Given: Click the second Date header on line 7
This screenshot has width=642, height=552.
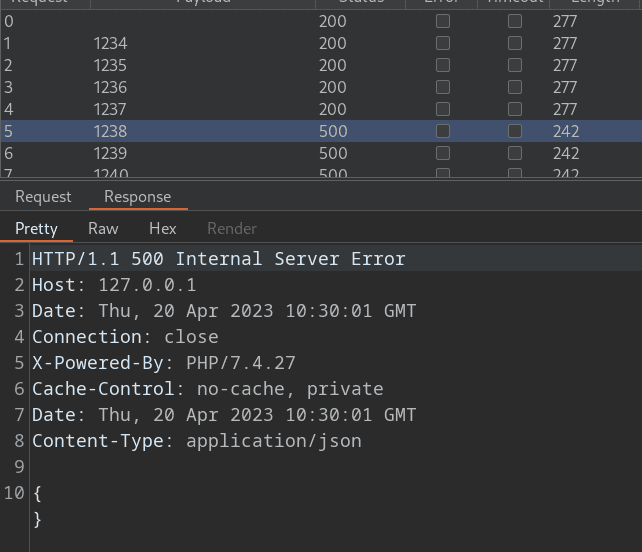Looking at the screenshot, I should point(224,415).
